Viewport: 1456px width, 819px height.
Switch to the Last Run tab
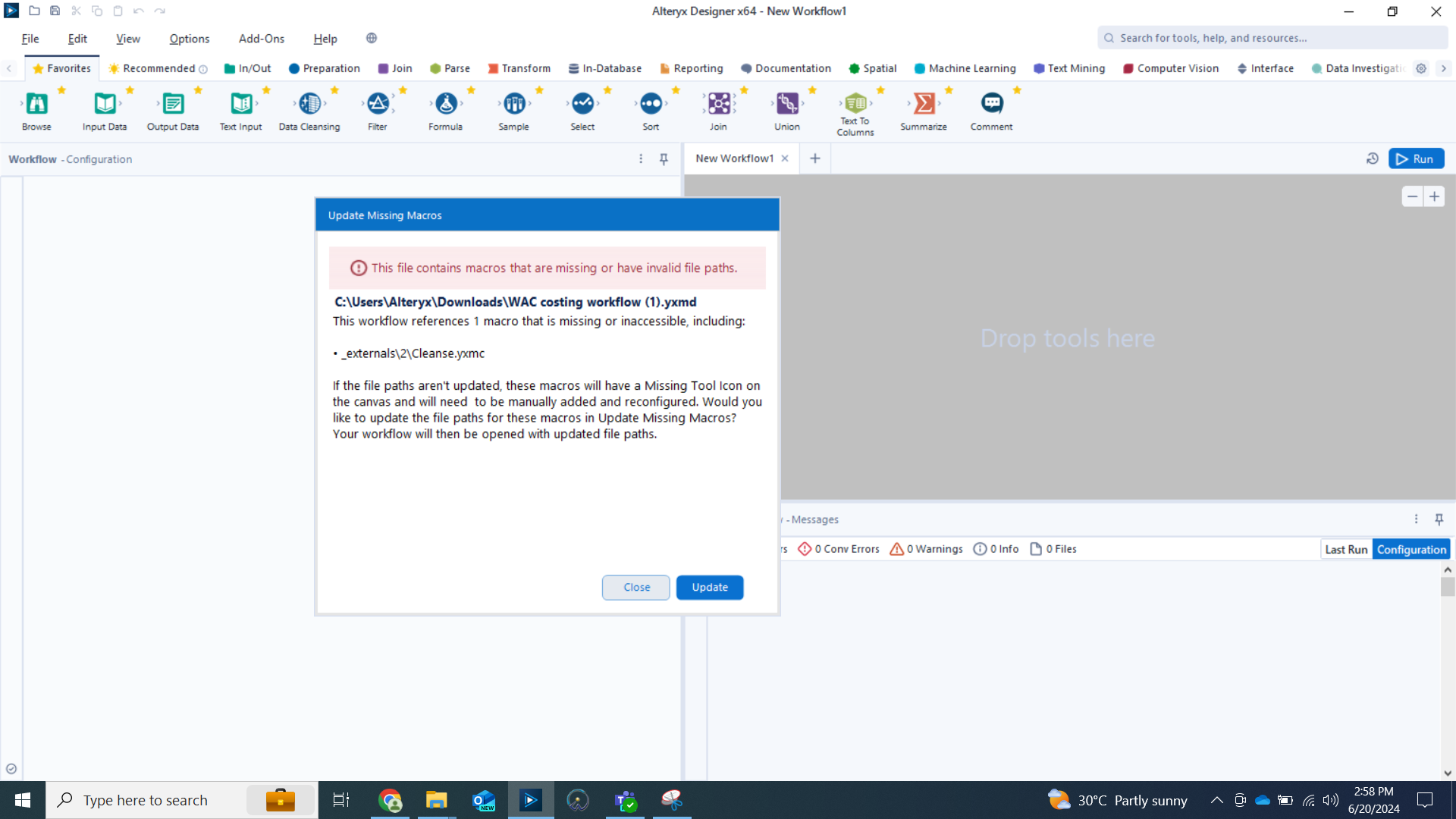[1346, 548]
